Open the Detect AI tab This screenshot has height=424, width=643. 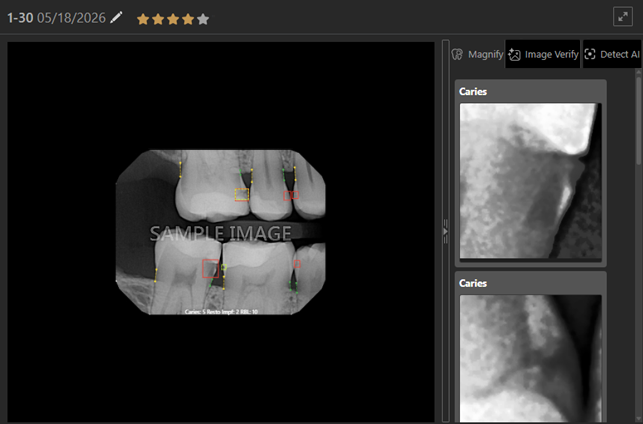tap(612, 54)
